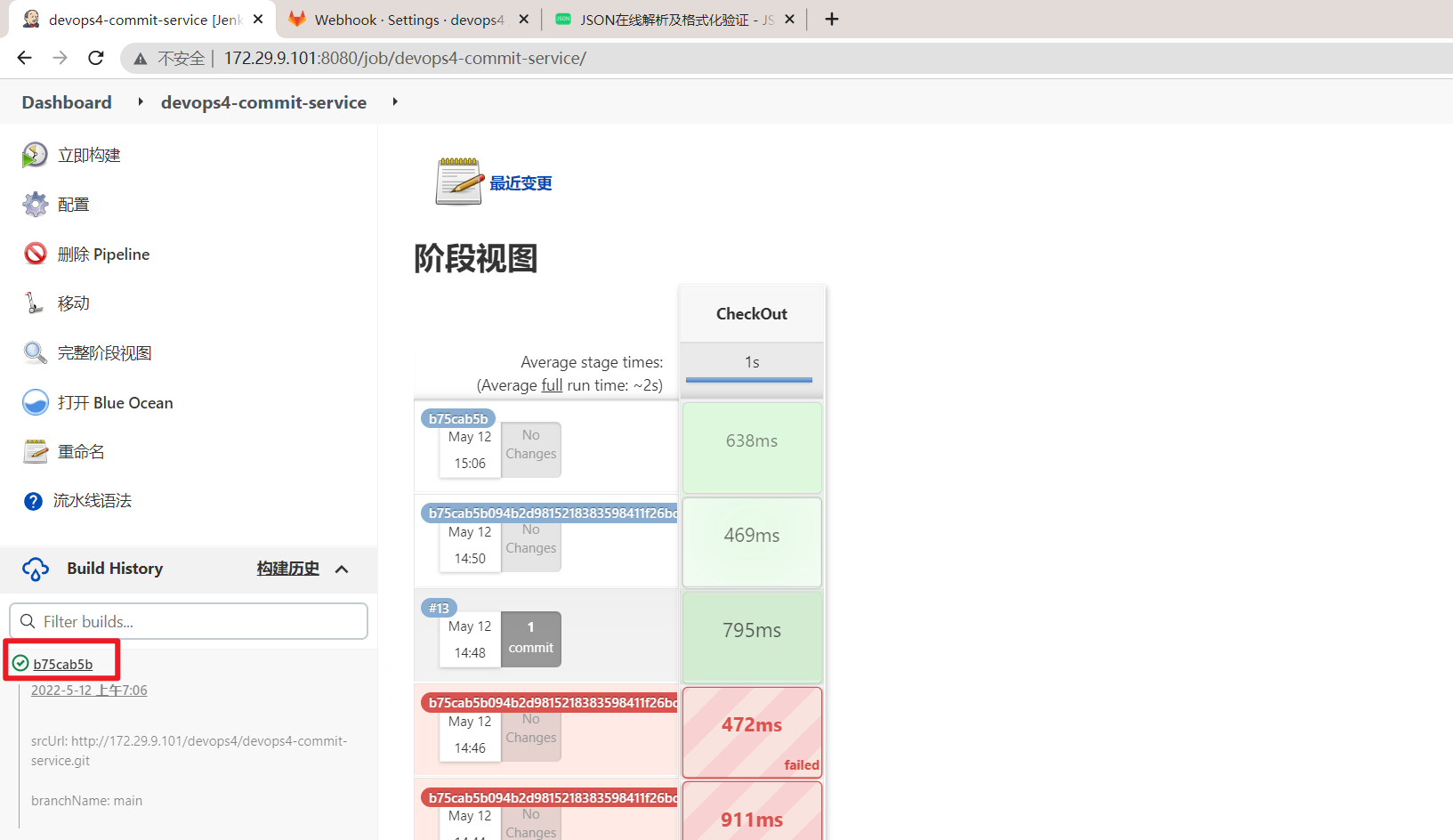Open the 配置 link
The height and width of the screenshot is (840, 1453).
coord(73,205)
